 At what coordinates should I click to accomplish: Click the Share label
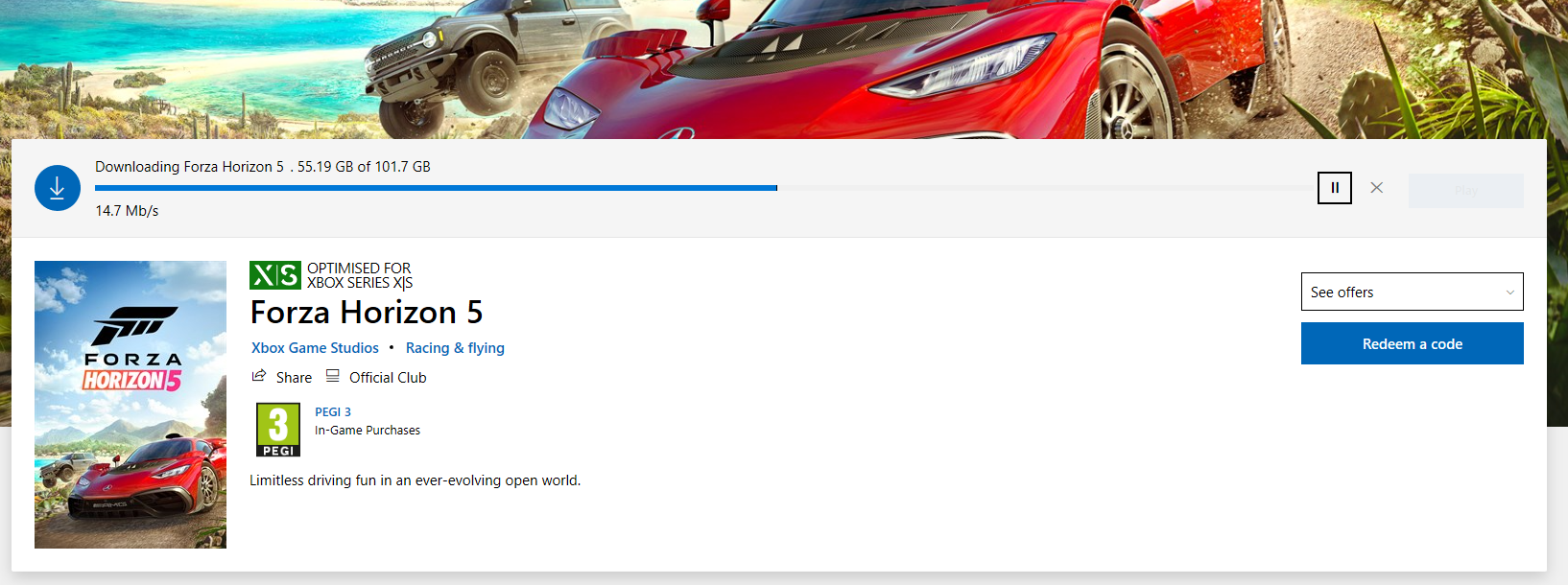294,378
